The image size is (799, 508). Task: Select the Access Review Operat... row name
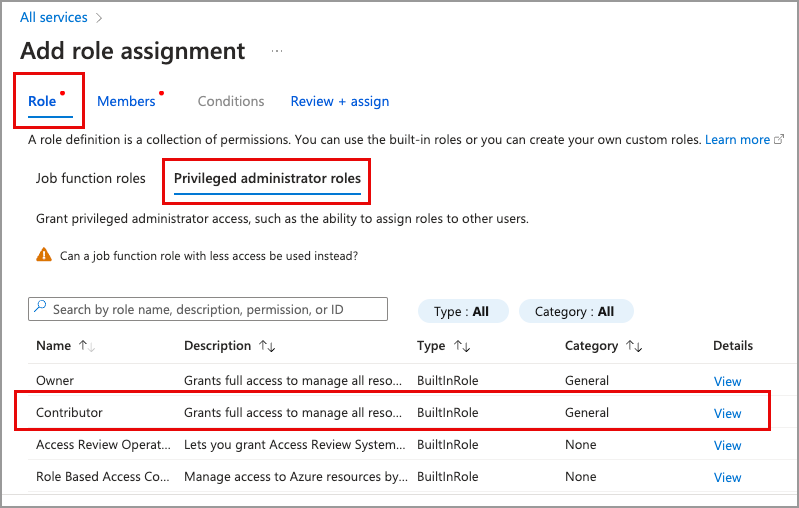[103, 445]
